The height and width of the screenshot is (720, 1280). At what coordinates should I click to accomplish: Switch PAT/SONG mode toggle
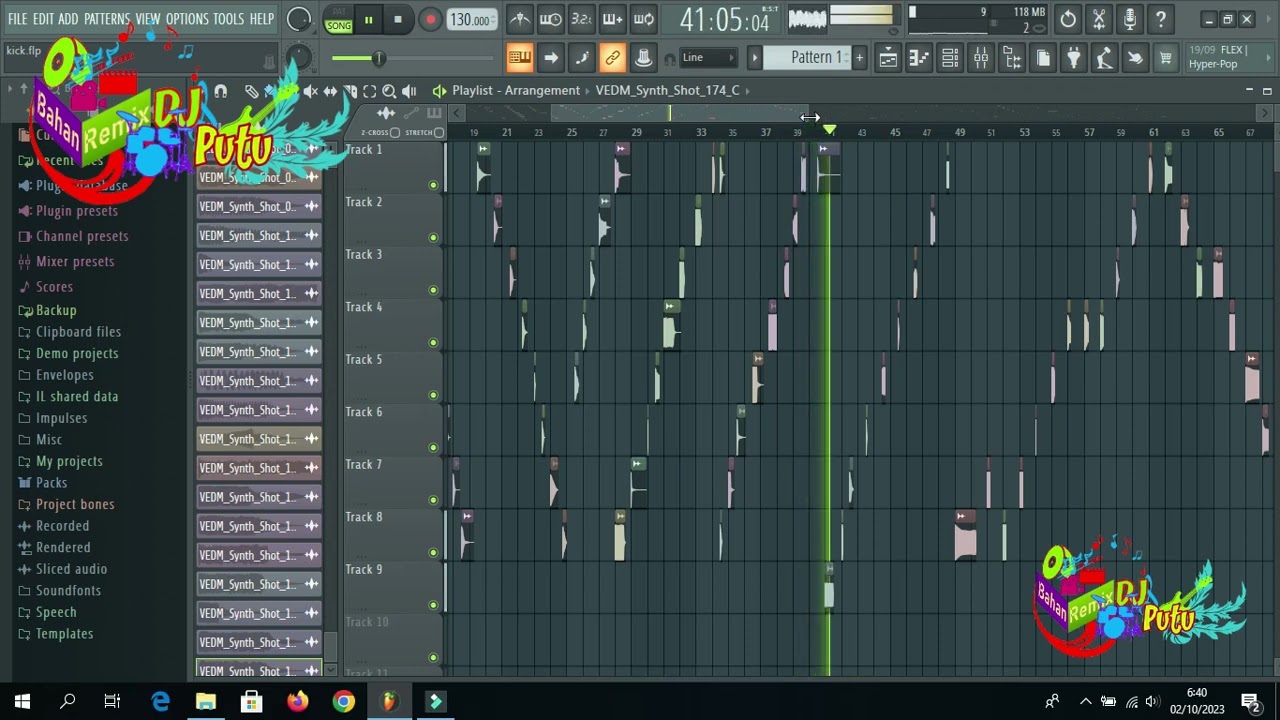pos(338,20)
